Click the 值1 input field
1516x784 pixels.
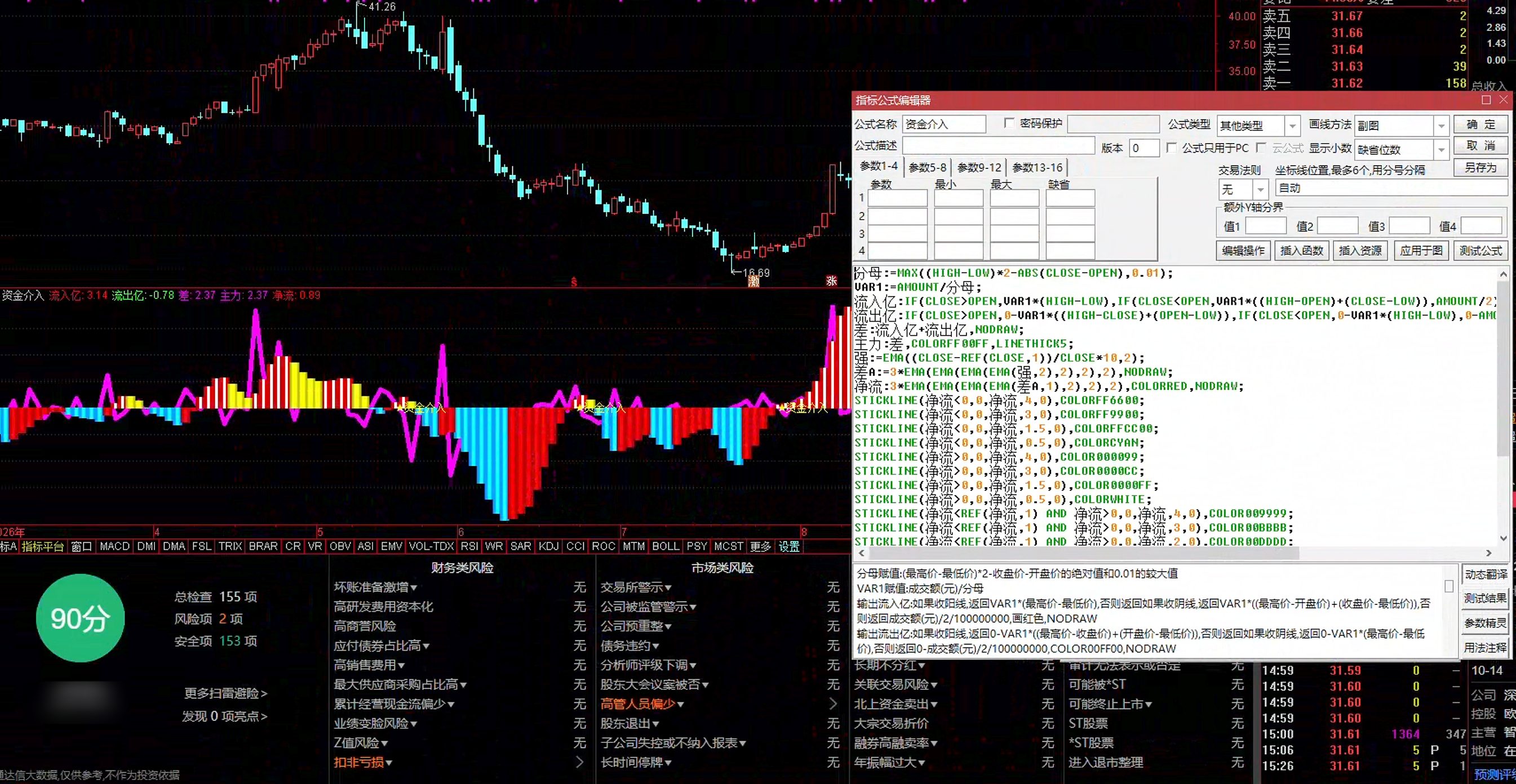[x=1265, y=226]
